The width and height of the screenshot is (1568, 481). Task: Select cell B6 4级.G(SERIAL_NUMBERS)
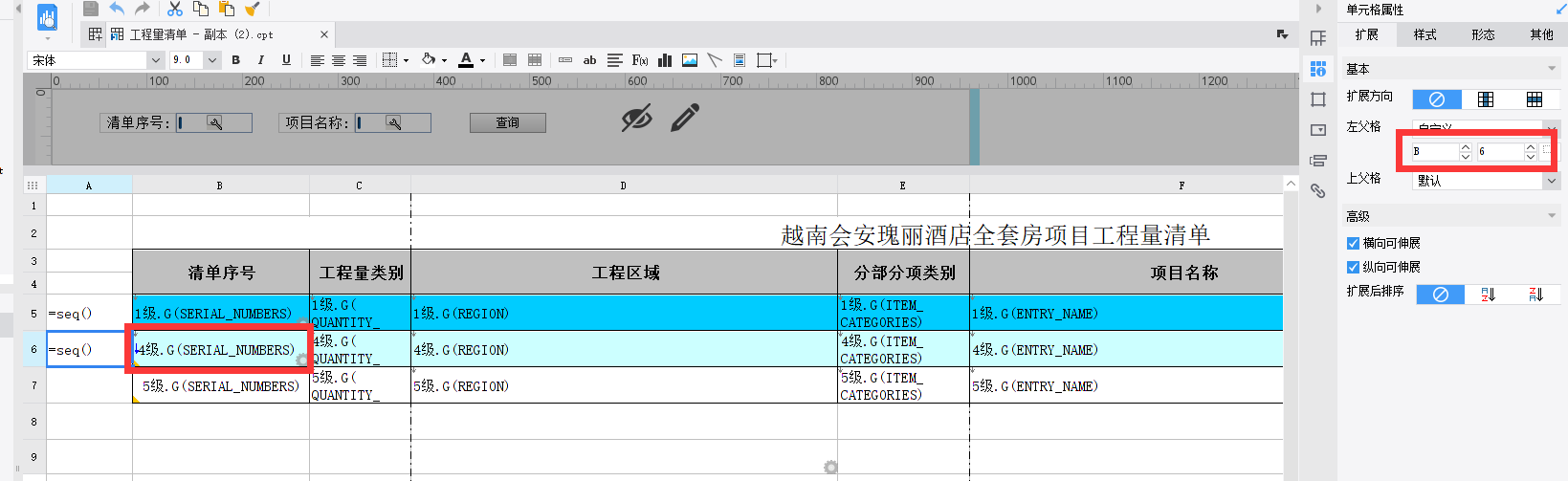[220, 349]
